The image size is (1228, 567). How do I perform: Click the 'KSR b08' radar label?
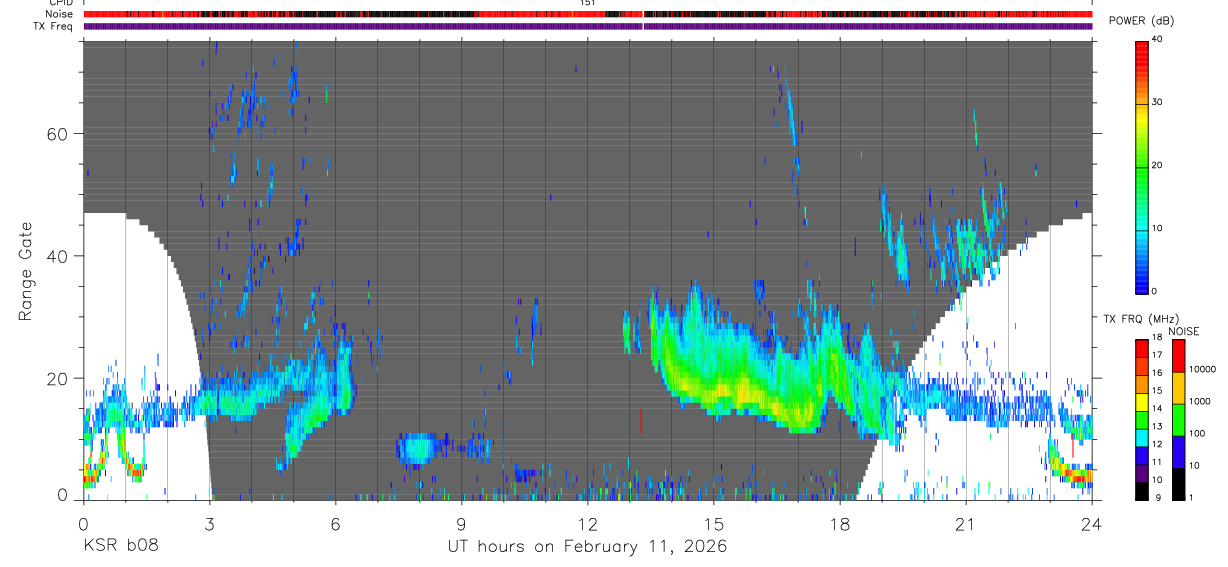(120, 546)
